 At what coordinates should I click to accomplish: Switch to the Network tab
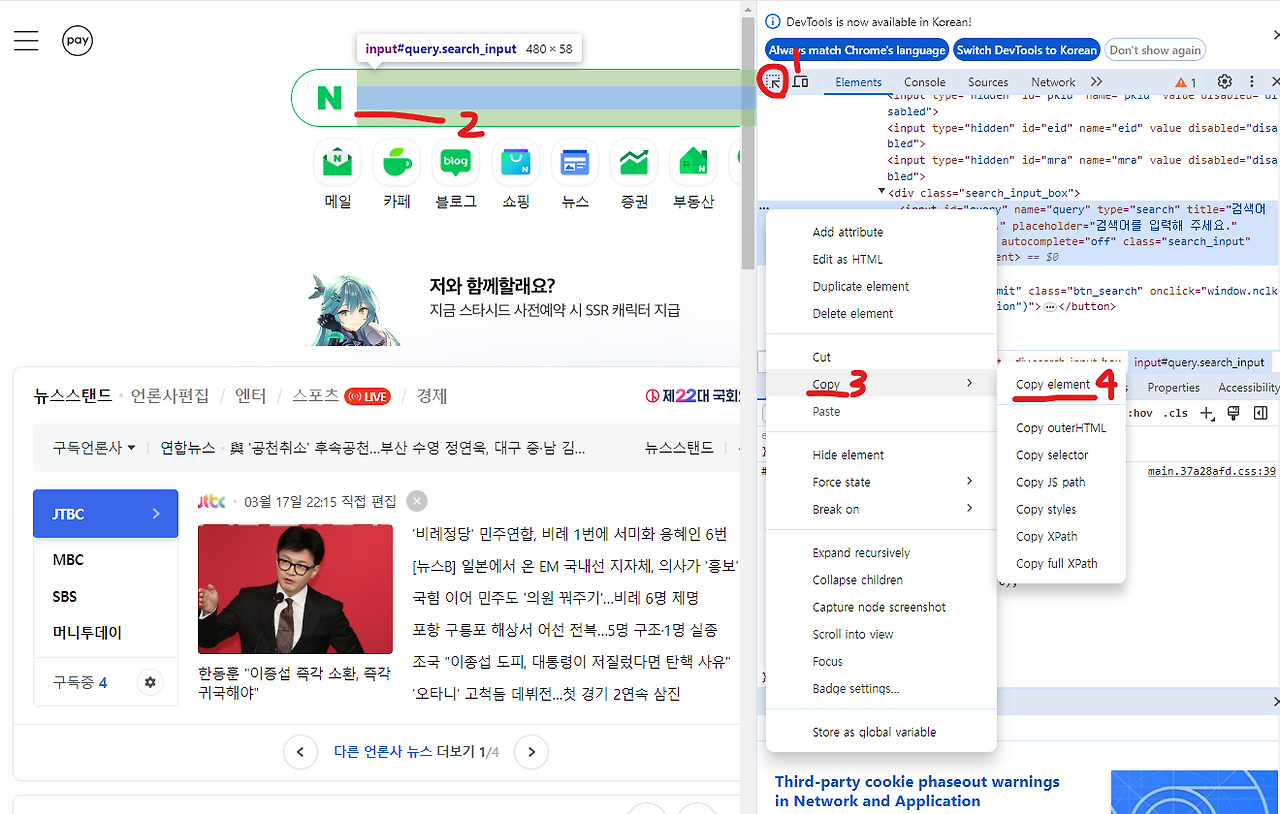click(x=1053, y=82)
